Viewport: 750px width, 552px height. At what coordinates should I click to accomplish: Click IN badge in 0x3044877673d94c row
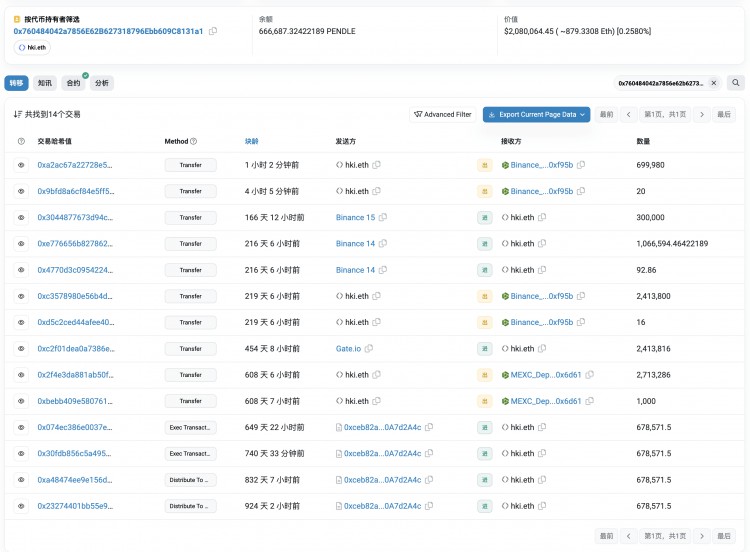coord(485,217)
